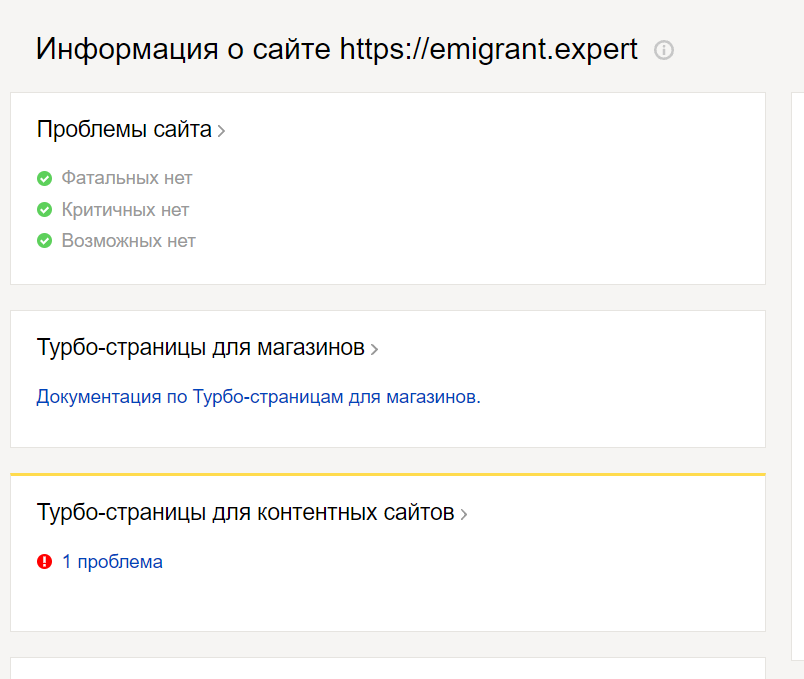The height and width of the screenshot is (679, 804).
Task: Expand chevron after "Турбо-страницы для магазинов"
Action: 374,350
